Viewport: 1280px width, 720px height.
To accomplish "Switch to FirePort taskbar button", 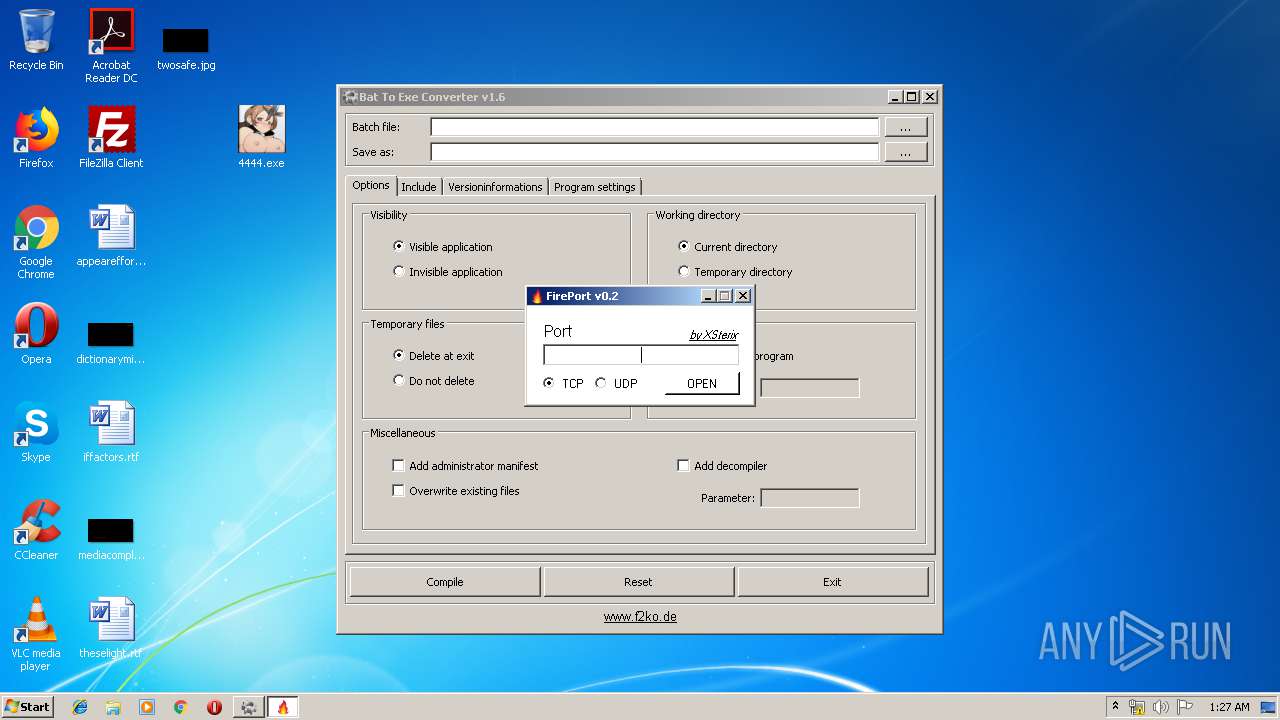I will click(283, 707).
